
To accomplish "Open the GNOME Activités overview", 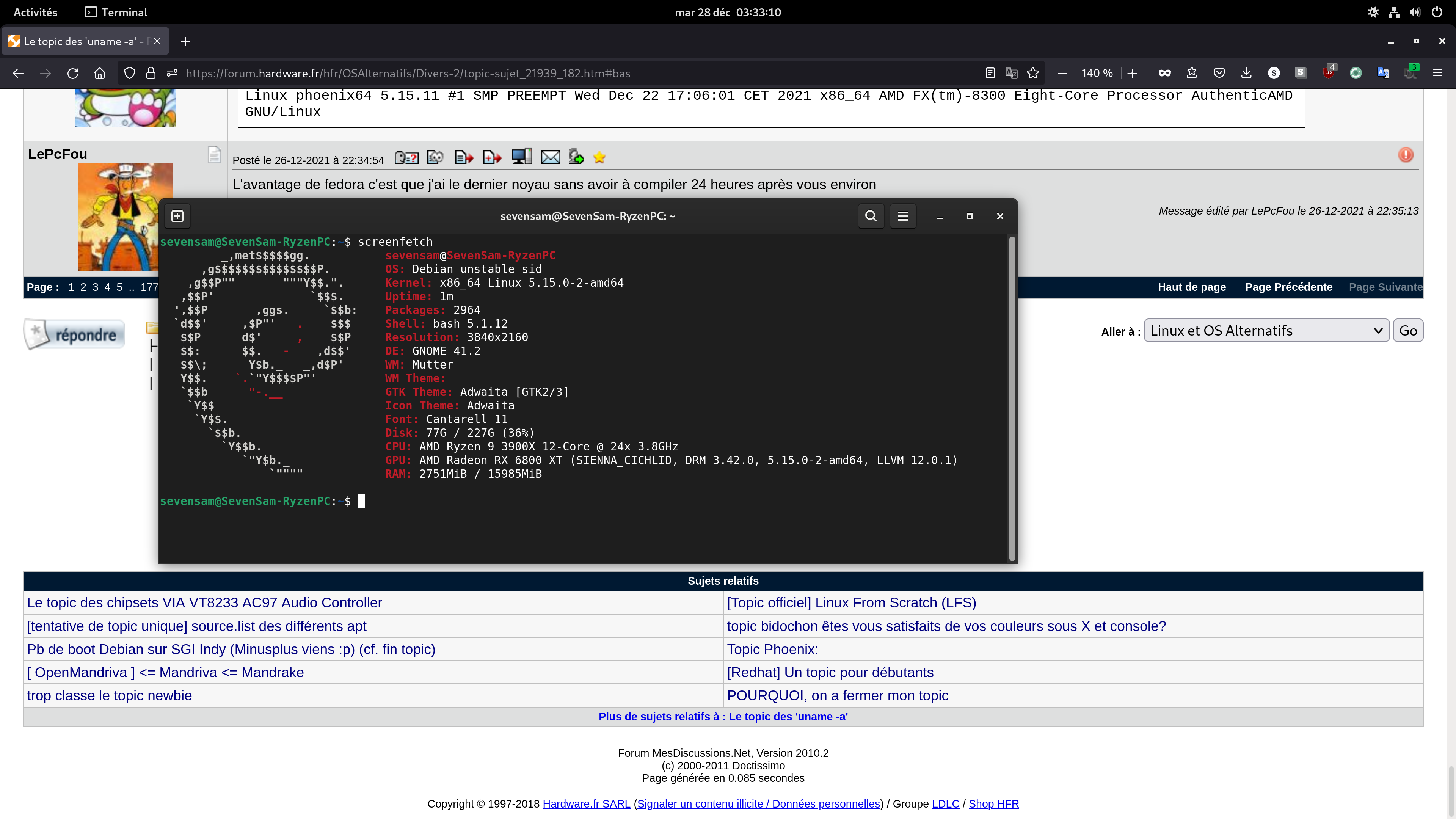I will pos(35,12).
